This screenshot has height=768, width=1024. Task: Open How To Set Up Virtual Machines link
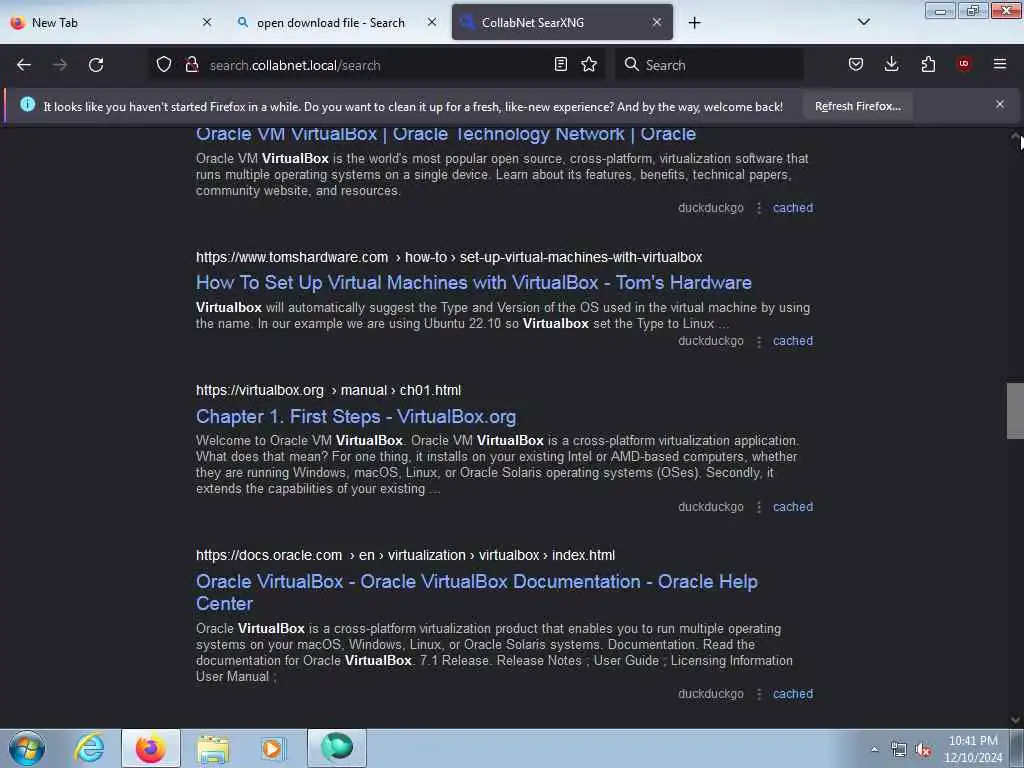point(473,283)
